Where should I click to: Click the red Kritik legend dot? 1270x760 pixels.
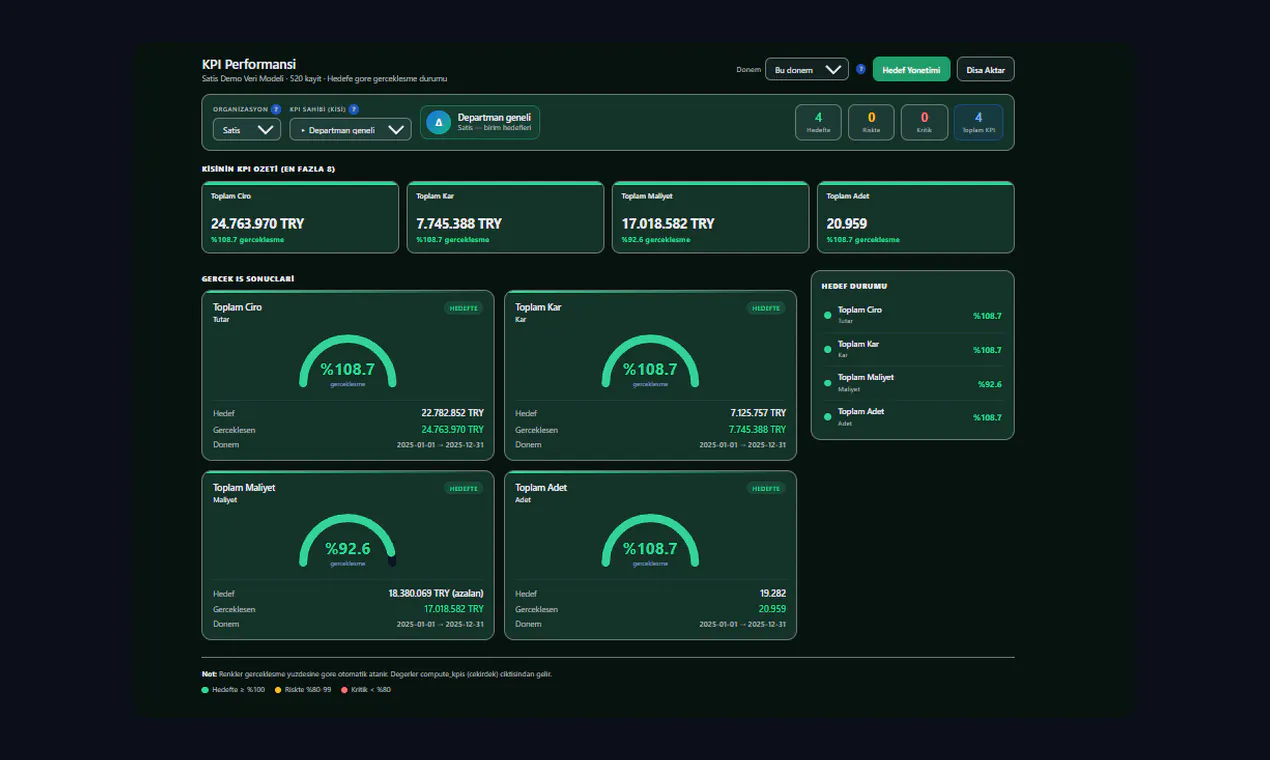(345, 690)
